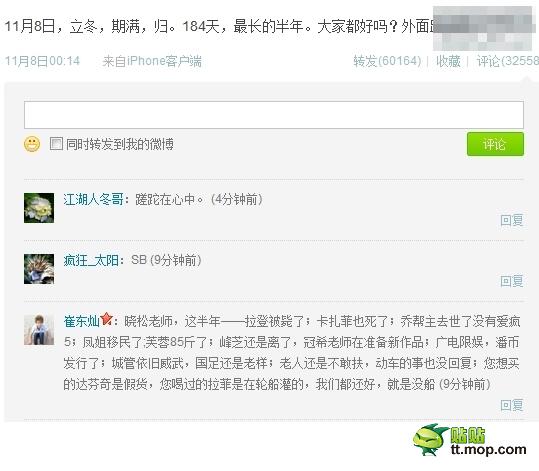Open the 崔东灿 username link
Viewport: 539px width, 471px height.
tap(81, 321)
